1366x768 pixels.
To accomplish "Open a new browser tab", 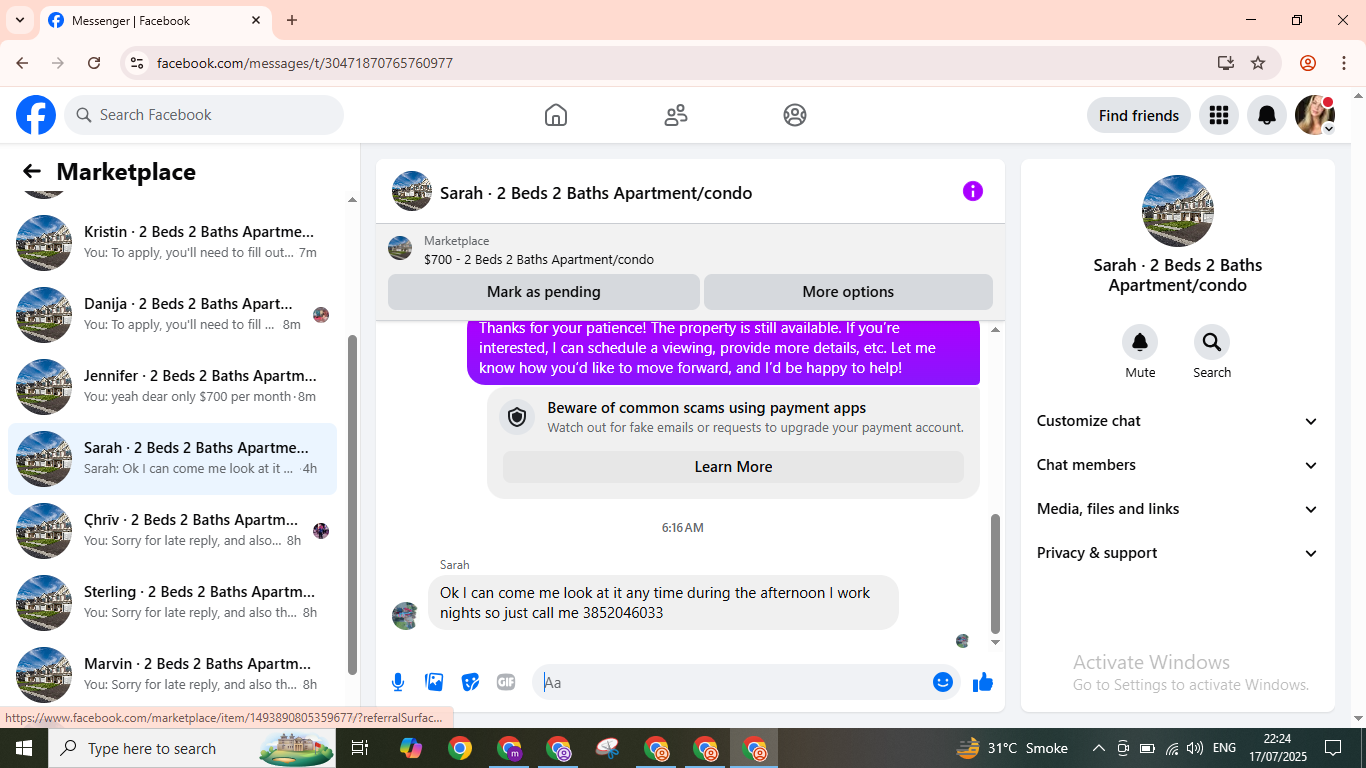I will pos(292,20).
